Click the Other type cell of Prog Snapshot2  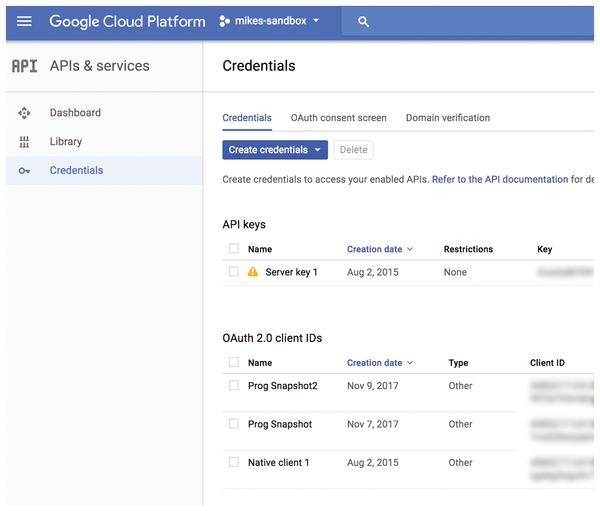click(x=460, y=386)
